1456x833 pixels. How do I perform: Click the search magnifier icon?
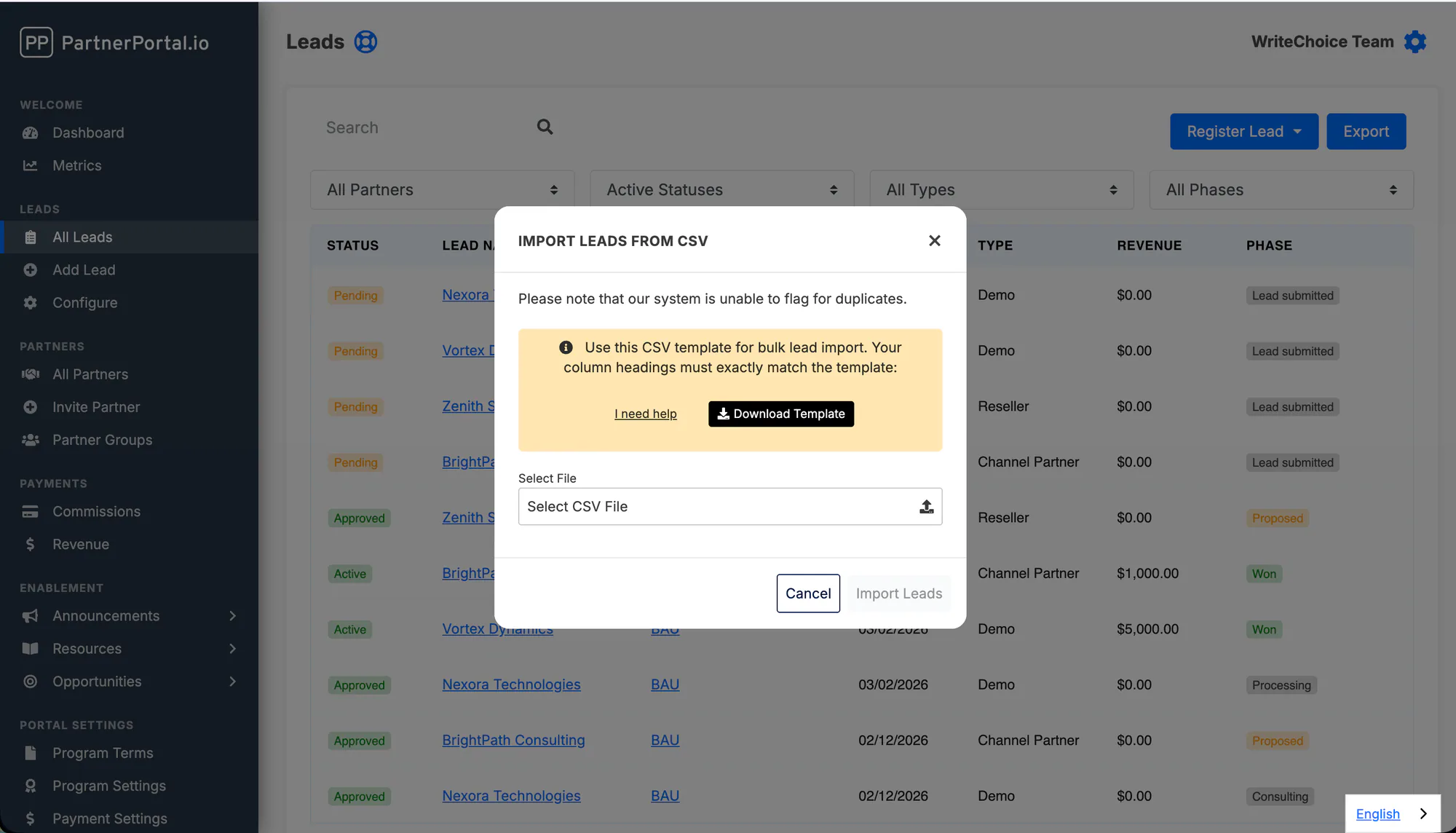(545, 127)
